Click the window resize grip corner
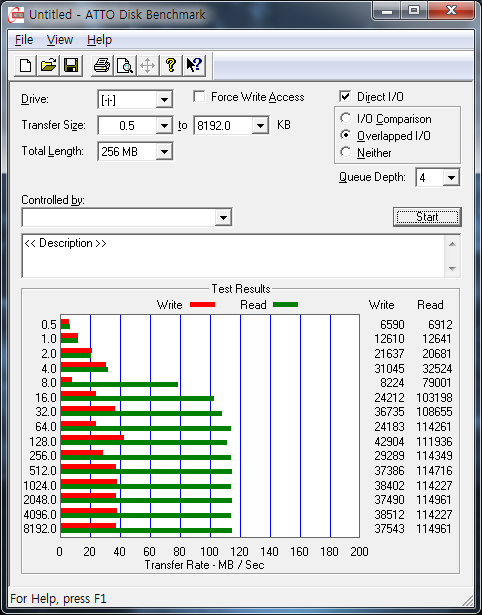The width and height of the screenshot is (482, 615). pyautogui.click(x=468, y=600)
